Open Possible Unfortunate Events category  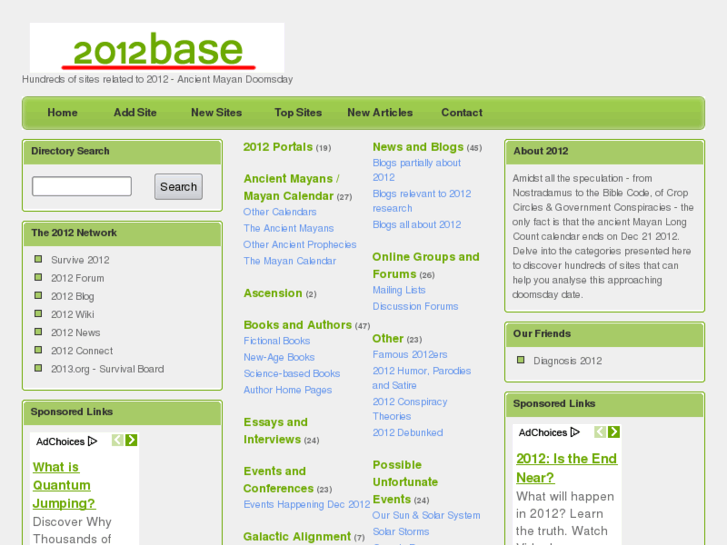[x=405, y=482]
